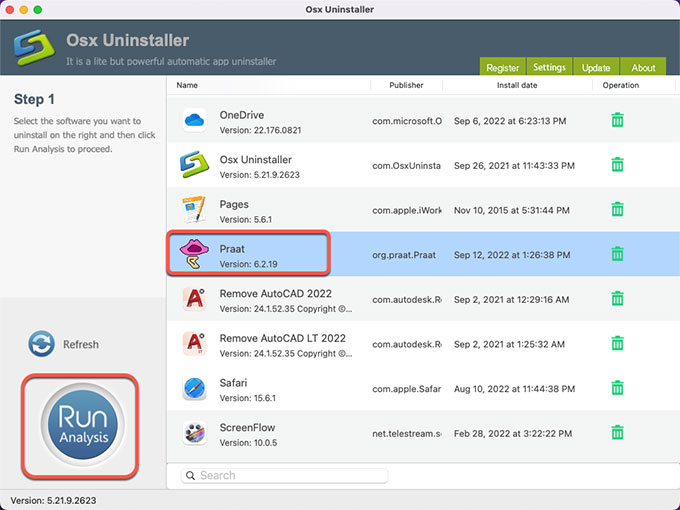
Task: Click the Refresh arrows icon
Action: click(42, 344)
